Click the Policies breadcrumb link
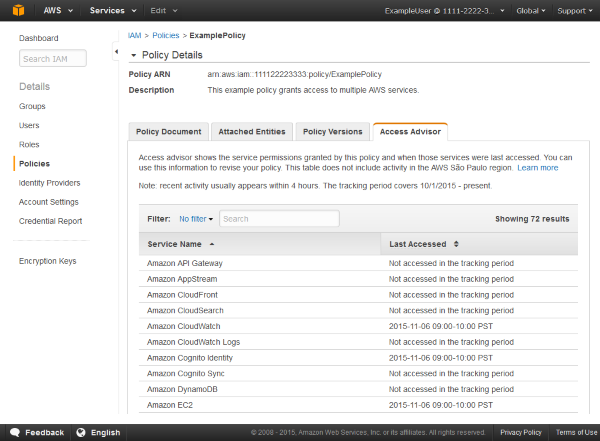 tap(166, 36)
